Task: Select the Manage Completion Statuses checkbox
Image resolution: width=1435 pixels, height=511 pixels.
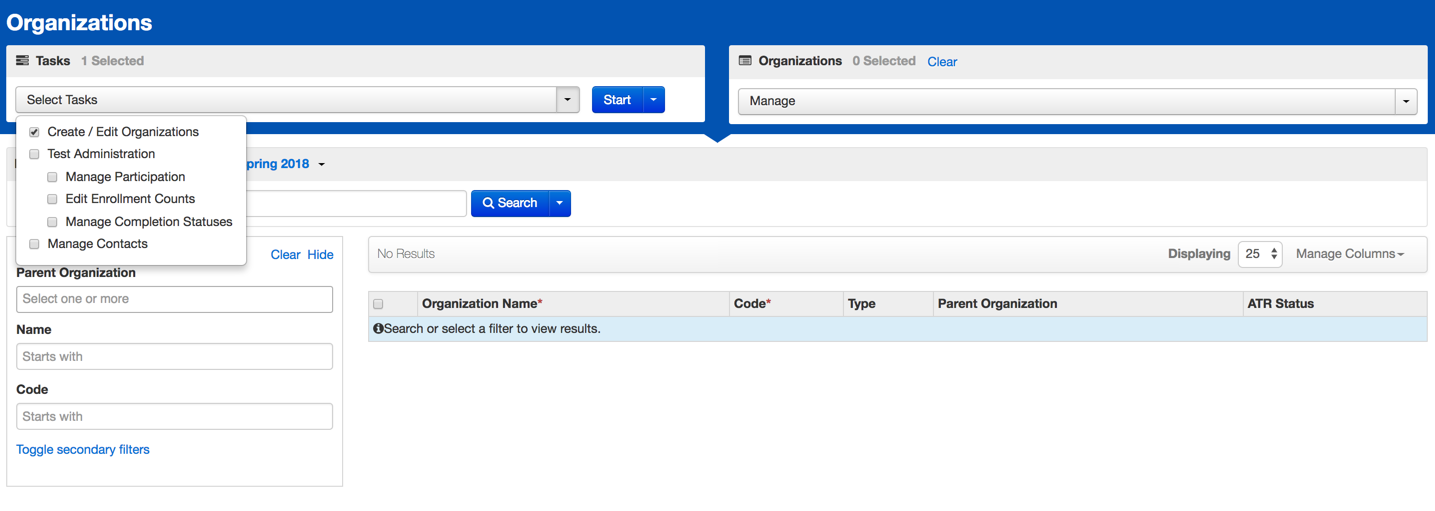Action: (x=52, y=222)
